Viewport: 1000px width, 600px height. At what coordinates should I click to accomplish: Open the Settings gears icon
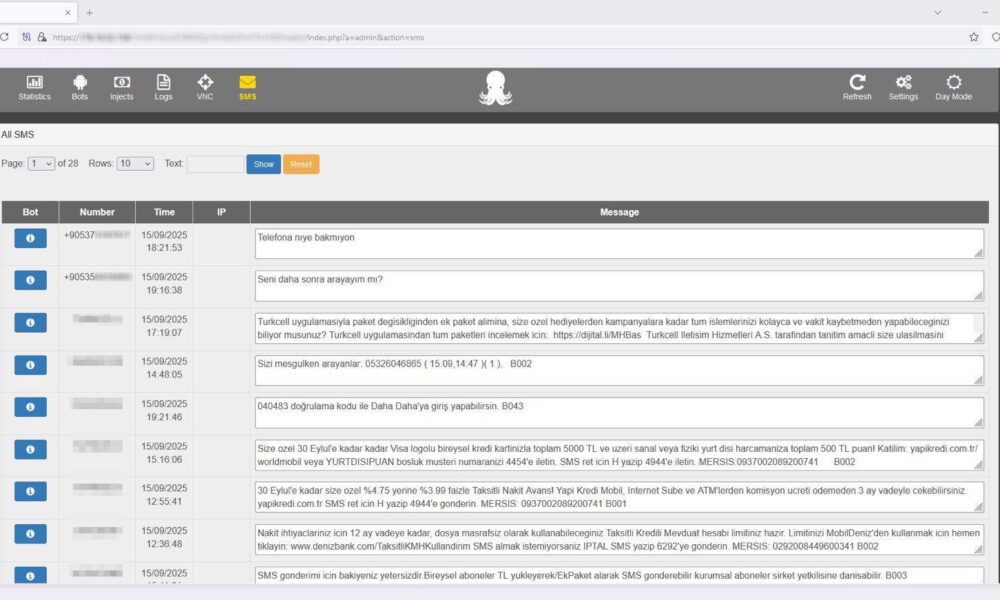[903, 83]
